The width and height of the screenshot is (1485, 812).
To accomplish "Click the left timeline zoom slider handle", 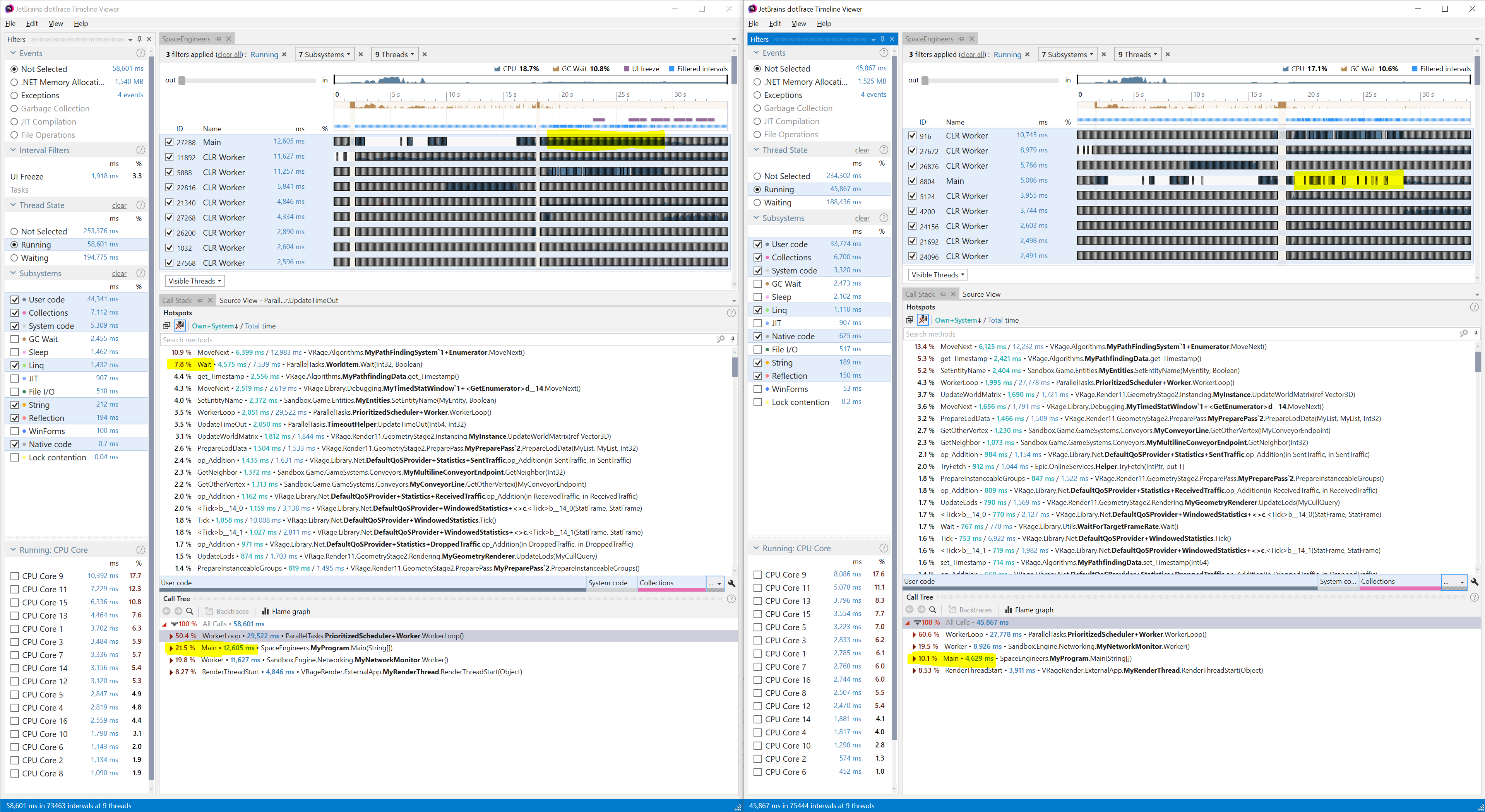I will coord(182,80).
